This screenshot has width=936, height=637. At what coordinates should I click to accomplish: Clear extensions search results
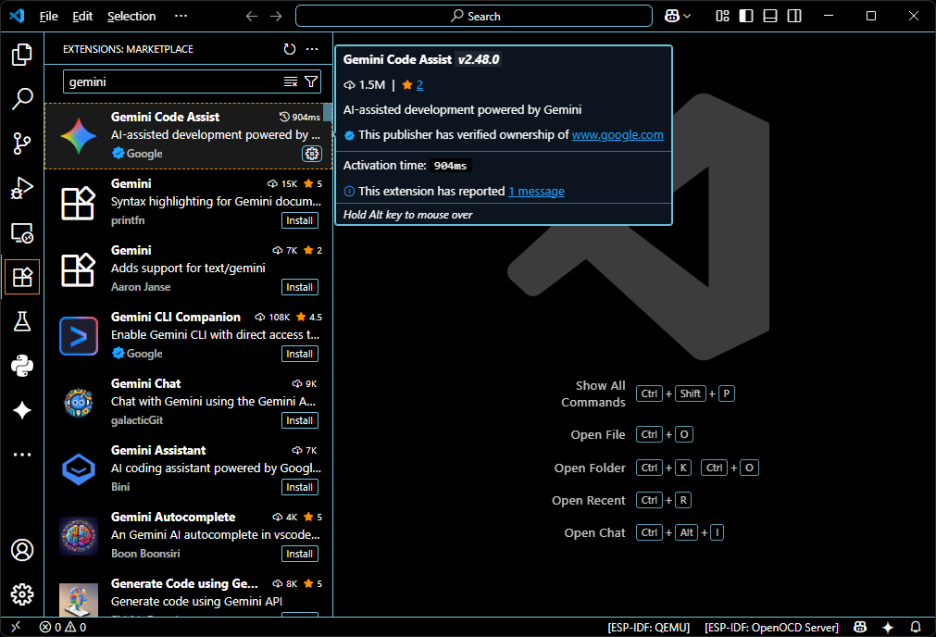290,82
